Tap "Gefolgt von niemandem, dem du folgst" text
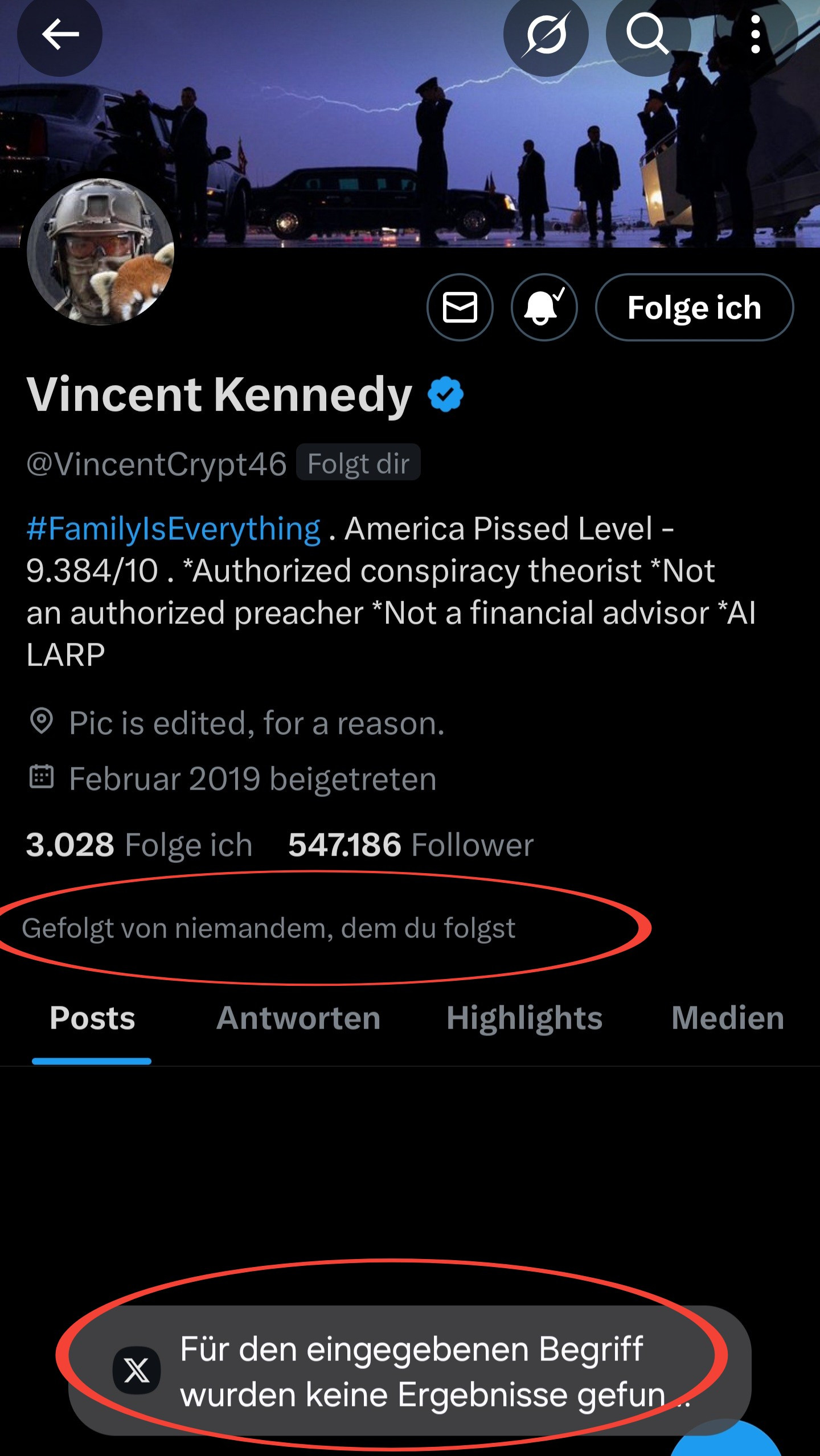The width and height of the screenshot is (820, 1456). pyautogui.click(x=269, y=928)
